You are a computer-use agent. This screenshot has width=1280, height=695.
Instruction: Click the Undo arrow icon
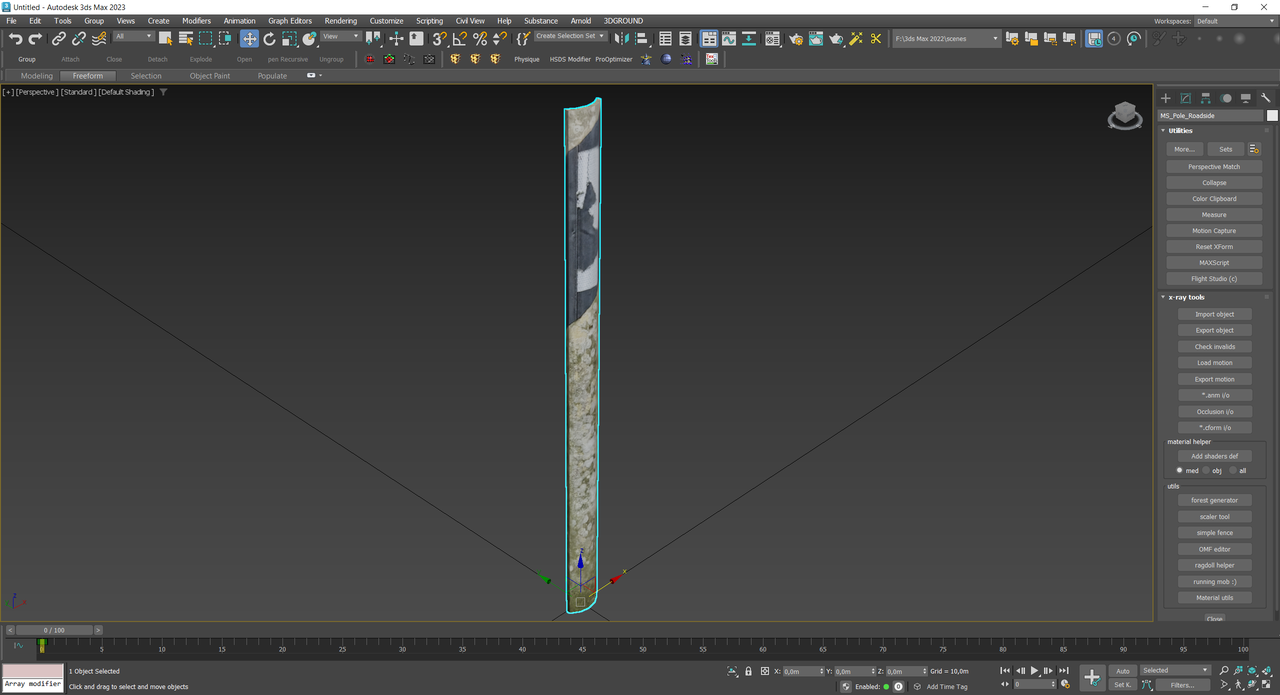tap(15, 39)
